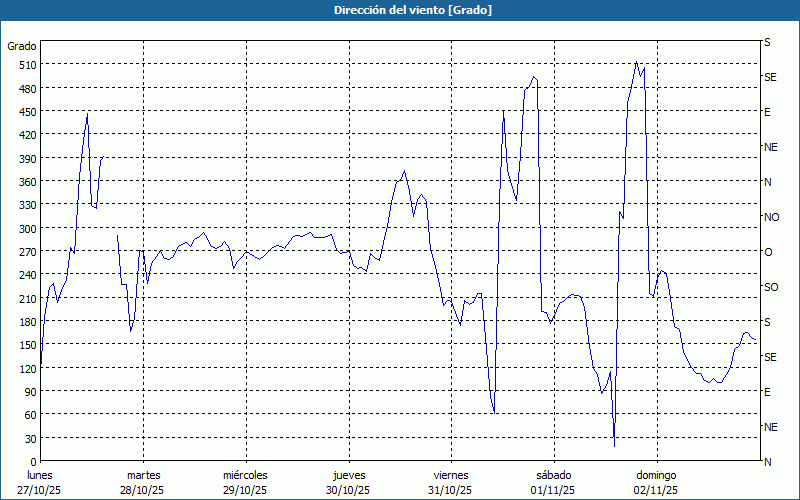Click the 'NO' compass label on the right axis
The image size is (800, 500).
771,217
